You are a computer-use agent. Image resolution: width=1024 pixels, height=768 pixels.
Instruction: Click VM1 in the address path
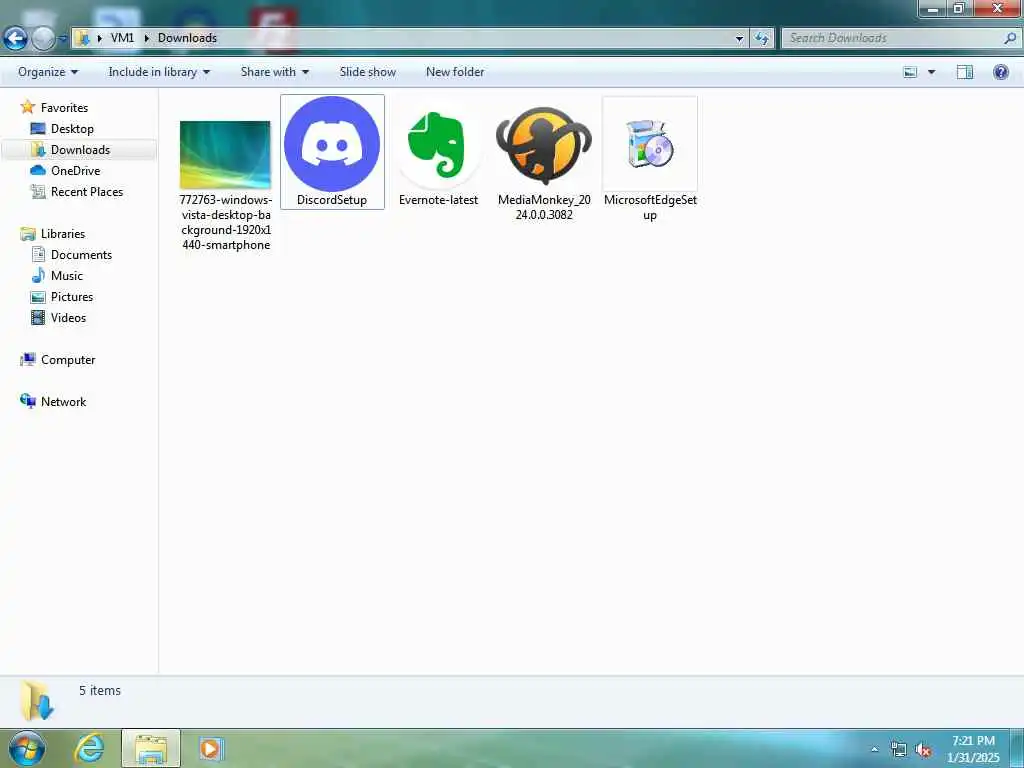coord(122,38)
